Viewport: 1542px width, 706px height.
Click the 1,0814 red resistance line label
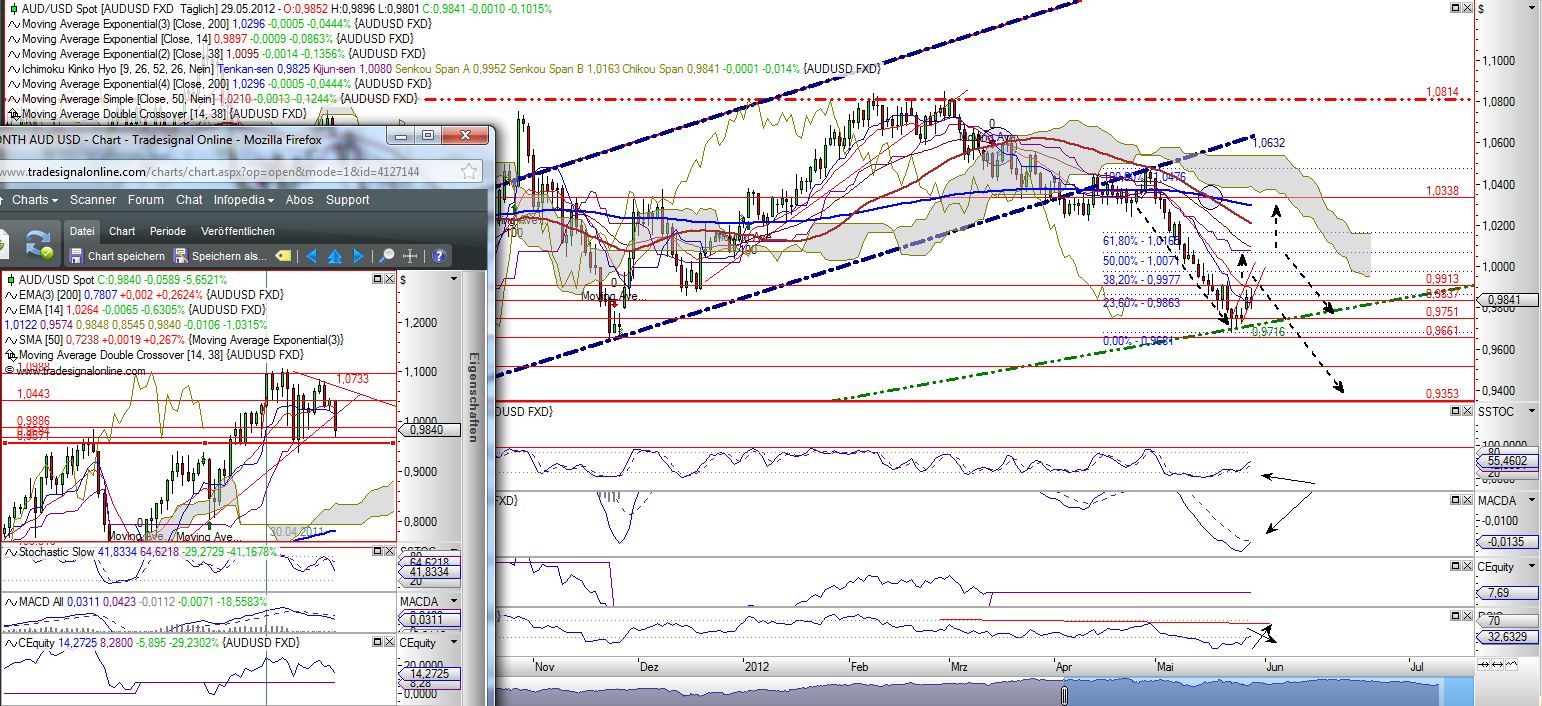(1444, 92)
